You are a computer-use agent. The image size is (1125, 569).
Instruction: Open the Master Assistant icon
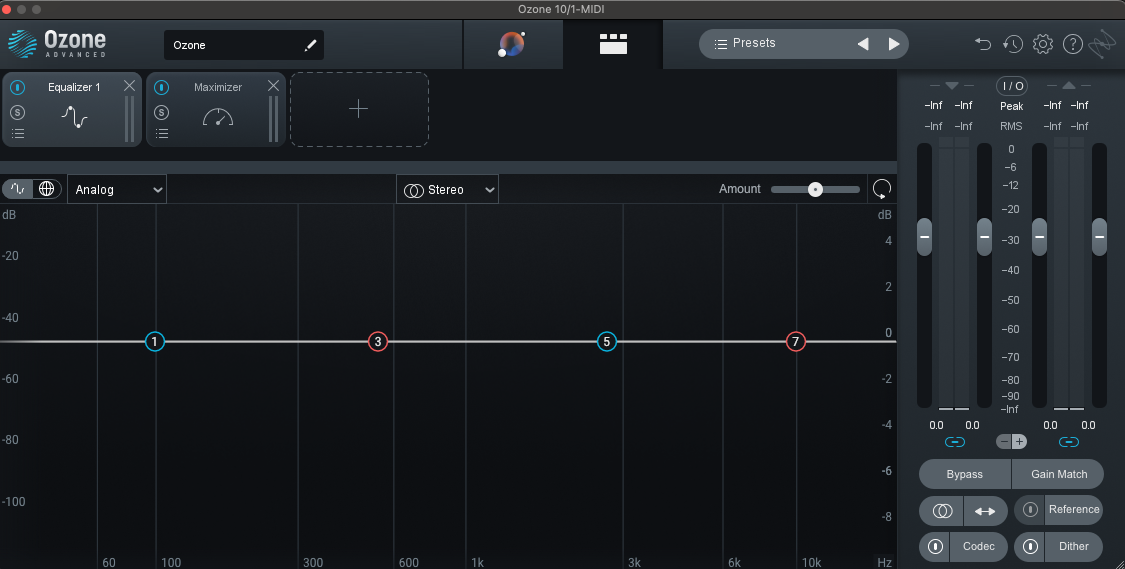pos(512,44)
